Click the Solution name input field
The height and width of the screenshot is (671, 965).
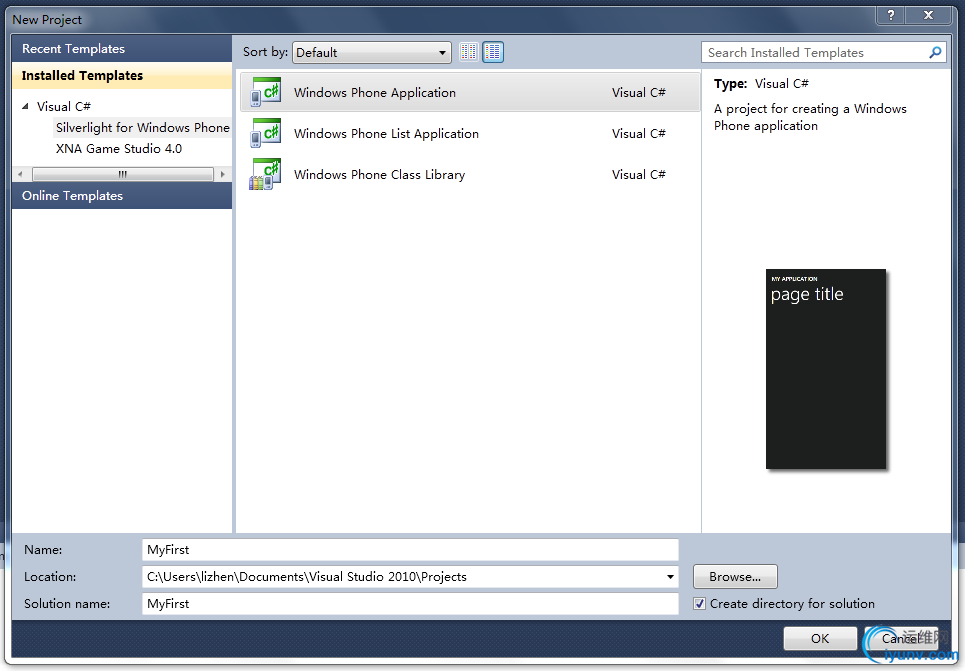tap(410, 604)
